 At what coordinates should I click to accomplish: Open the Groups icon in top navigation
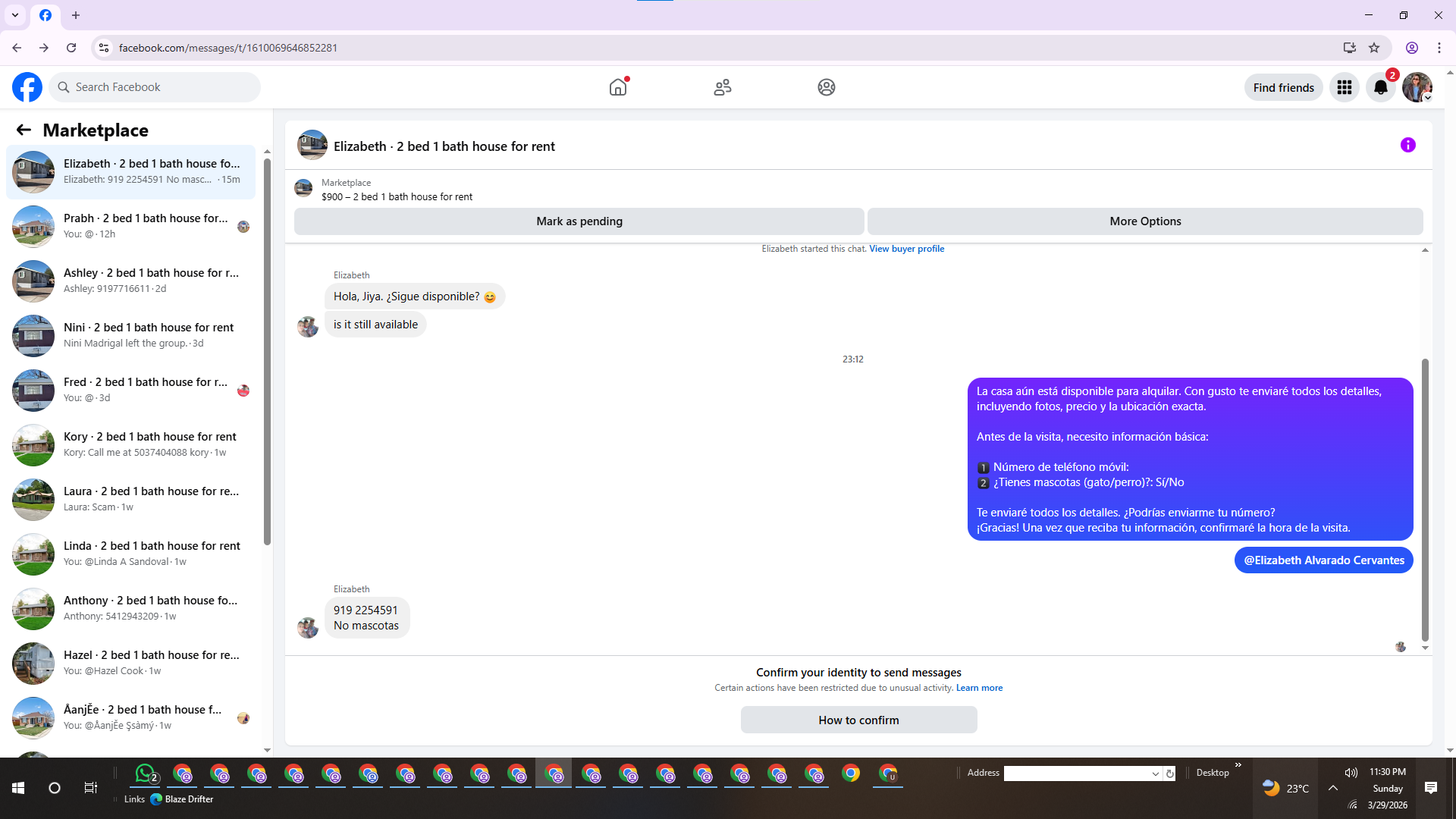827,87
